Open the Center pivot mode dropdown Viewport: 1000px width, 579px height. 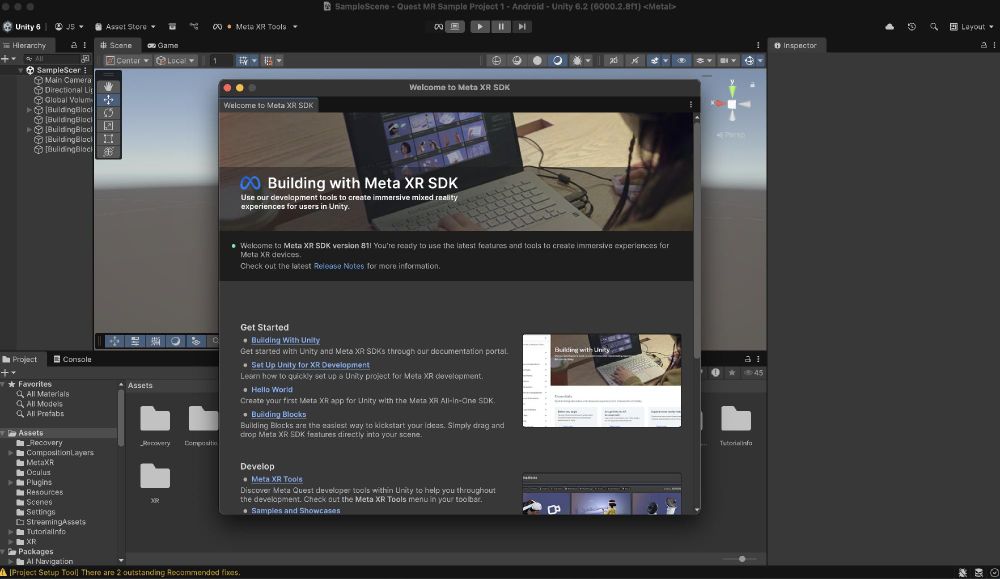pyautogui.click(x=128, y=61)
